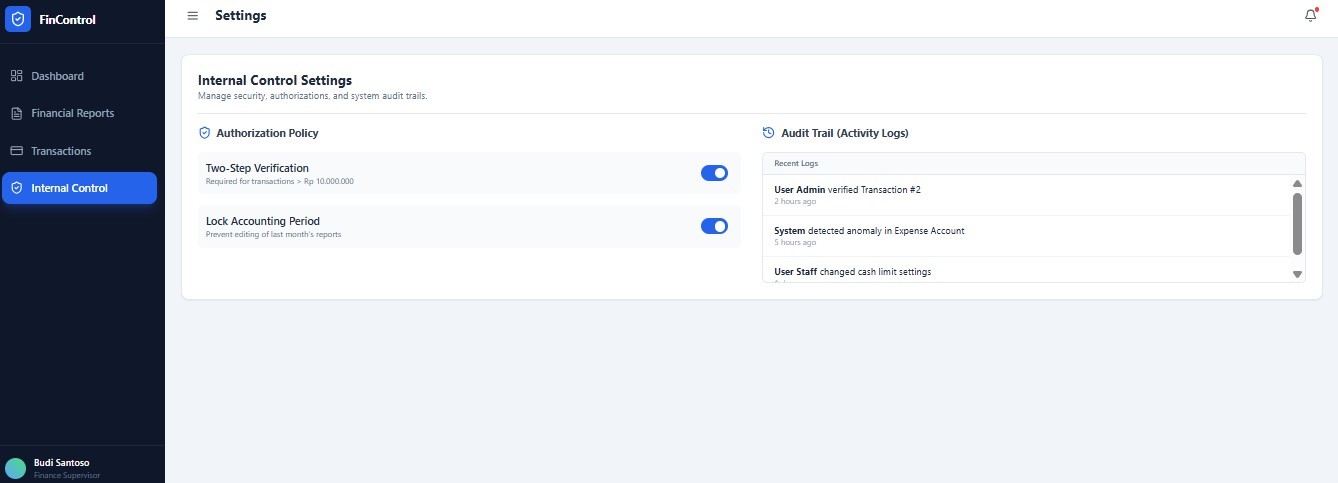This screenshot has height=483, width=1338.
Task: Click 'Prevent editing of last month's reports' text
Action: (x=274, y=234)
